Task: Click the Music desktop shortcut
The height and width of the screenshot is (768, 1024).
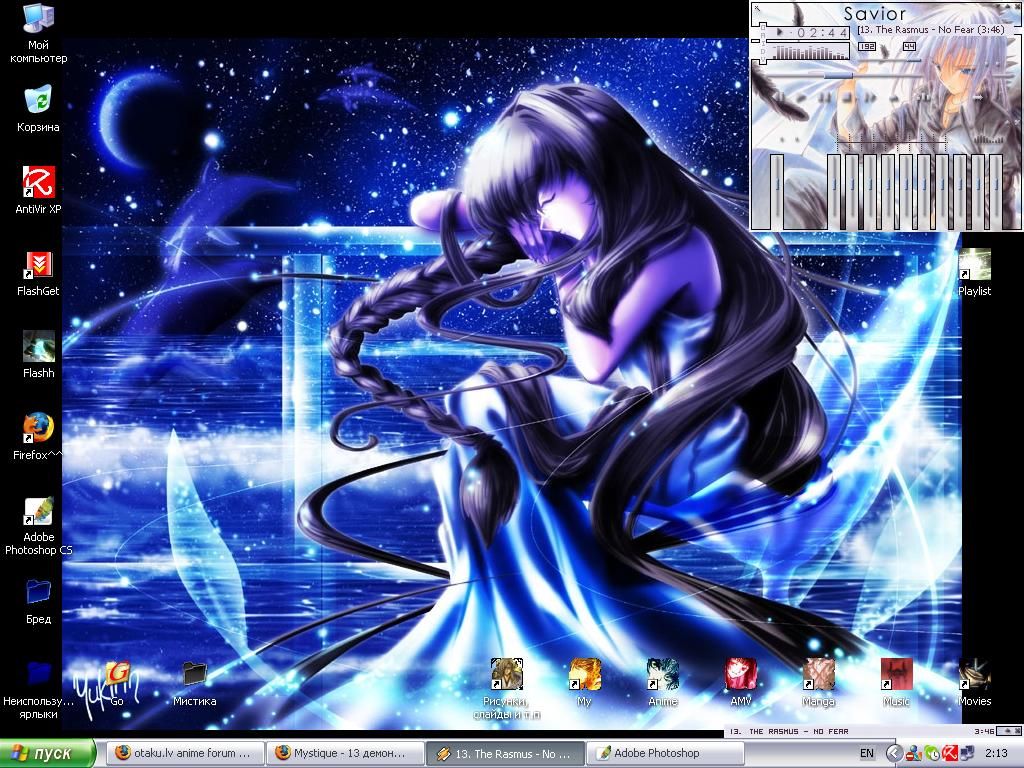Action: 896,683
